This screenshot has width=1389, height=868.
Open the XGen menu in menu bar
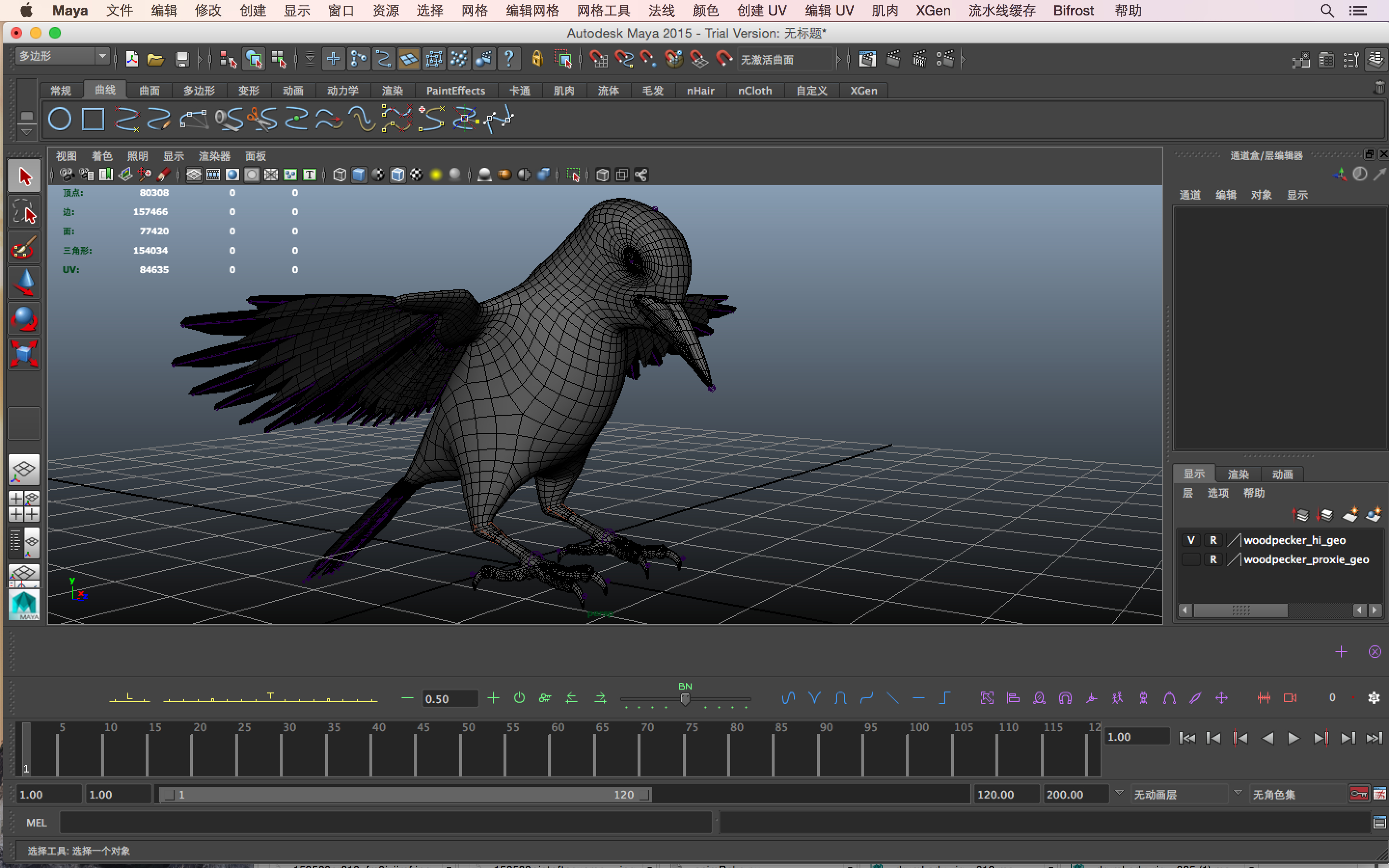click(932, 10)
